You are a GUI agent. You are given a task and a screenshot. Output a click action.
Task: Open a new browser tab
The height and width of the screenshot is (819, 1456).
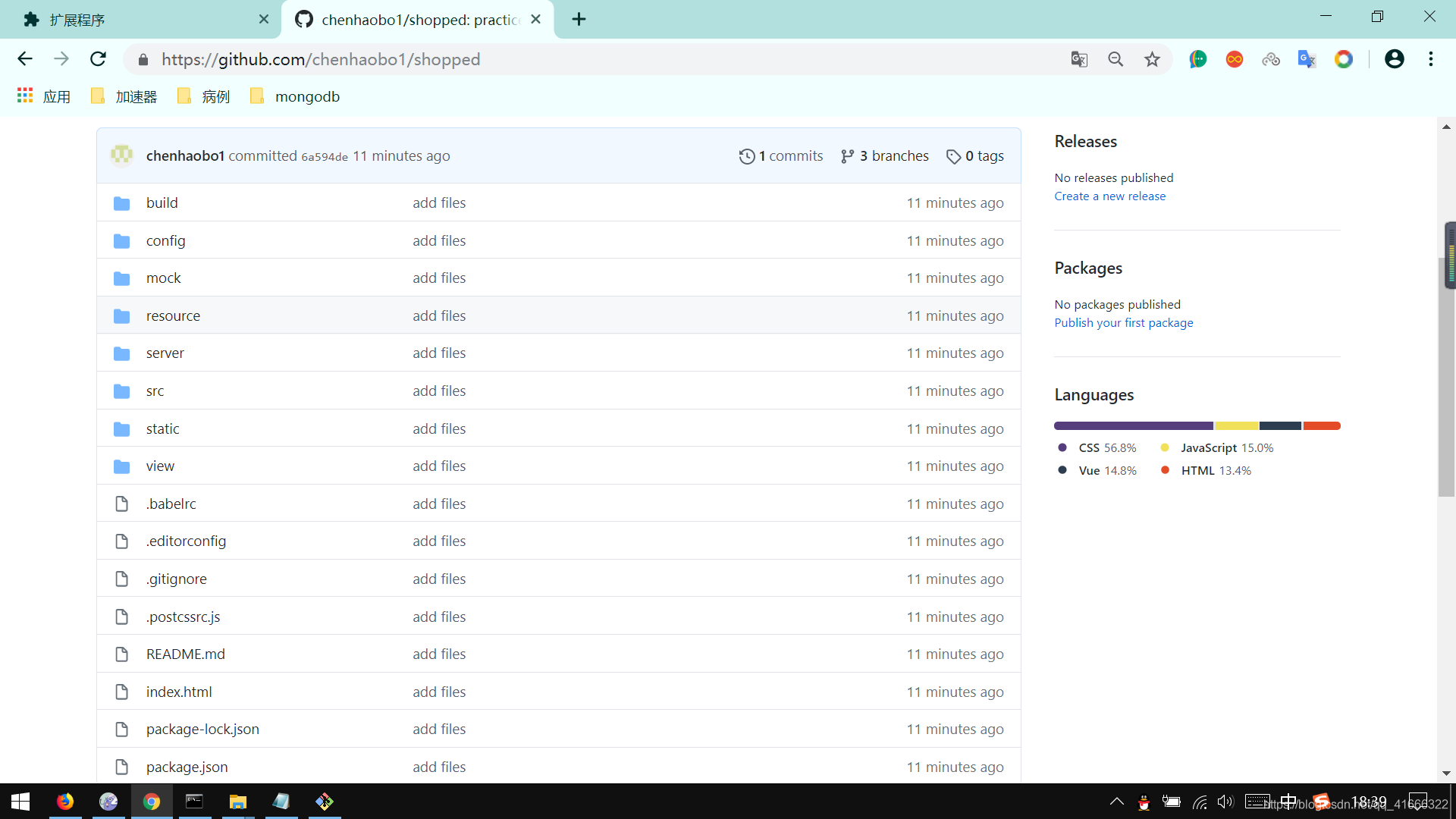point(579,20)
